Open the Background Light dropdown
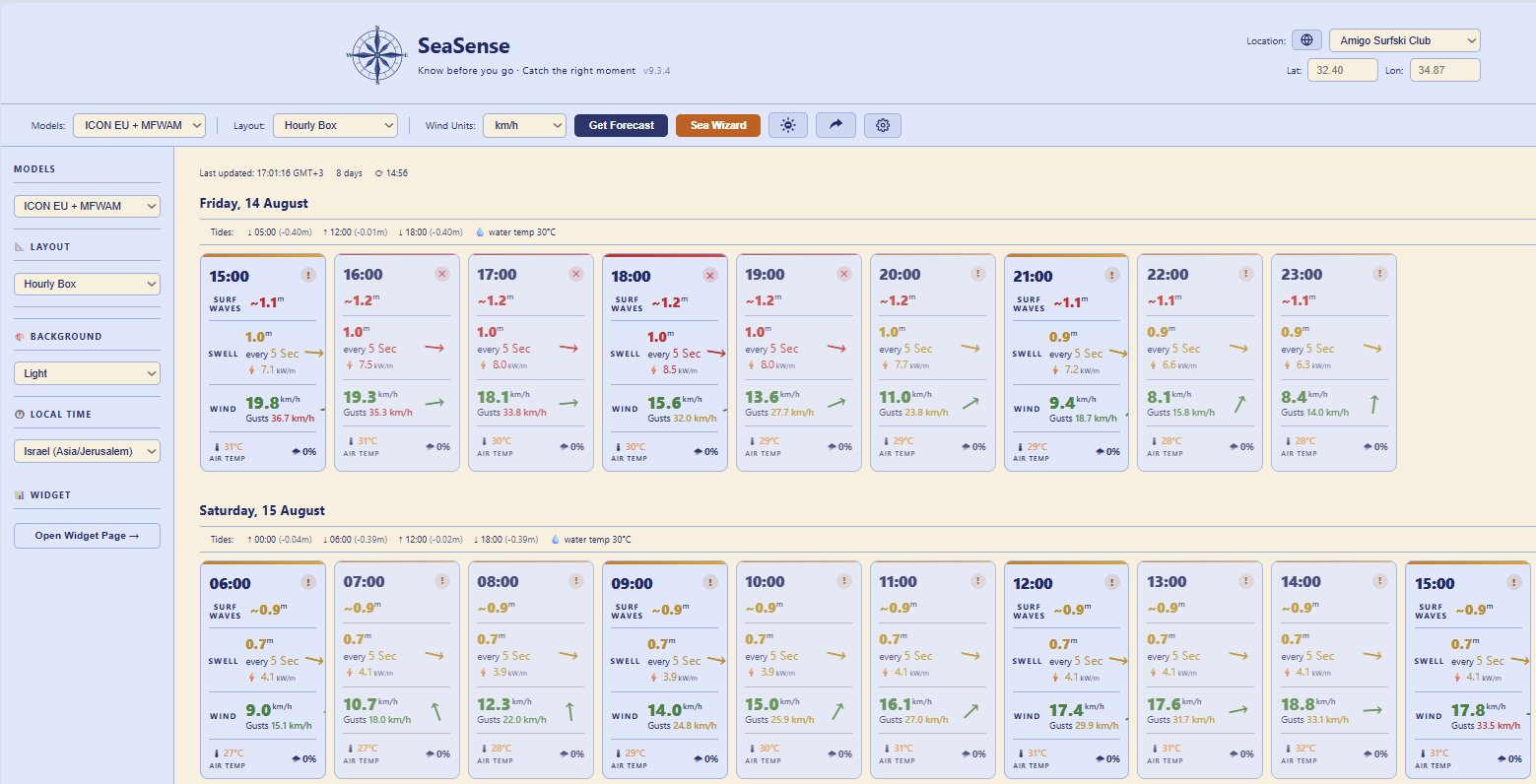The image size is (1536, 784). pyautogui.click(x=87, y=373)
